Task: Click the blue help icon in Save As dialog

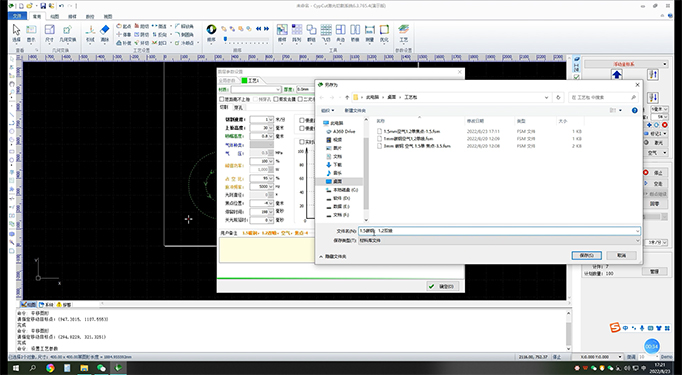Action: click(634, 110)
